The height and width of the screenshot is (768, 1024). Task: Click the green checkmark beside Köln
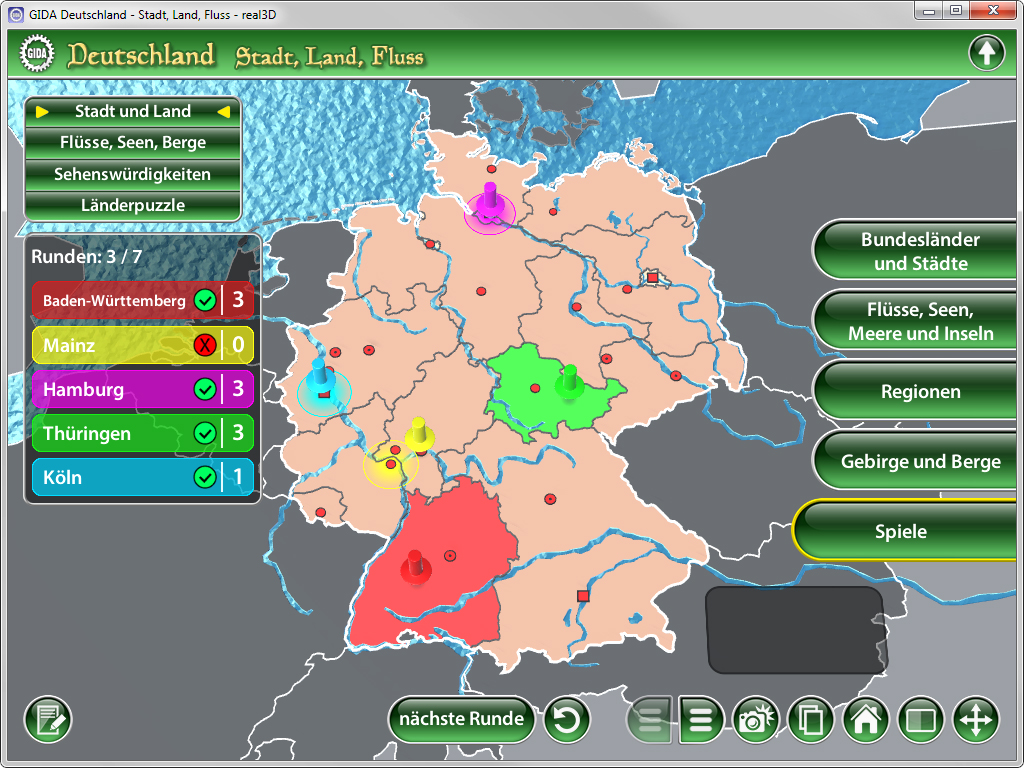click(x=205, y=477)
